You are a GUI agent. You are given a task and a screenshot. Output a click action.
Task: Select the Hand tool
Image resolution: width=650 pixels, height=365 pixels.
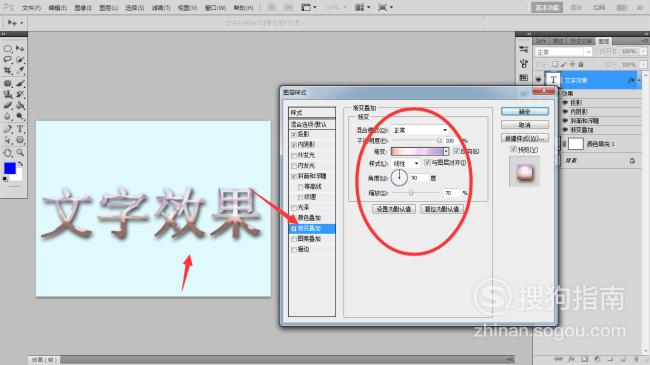(7, 153)
